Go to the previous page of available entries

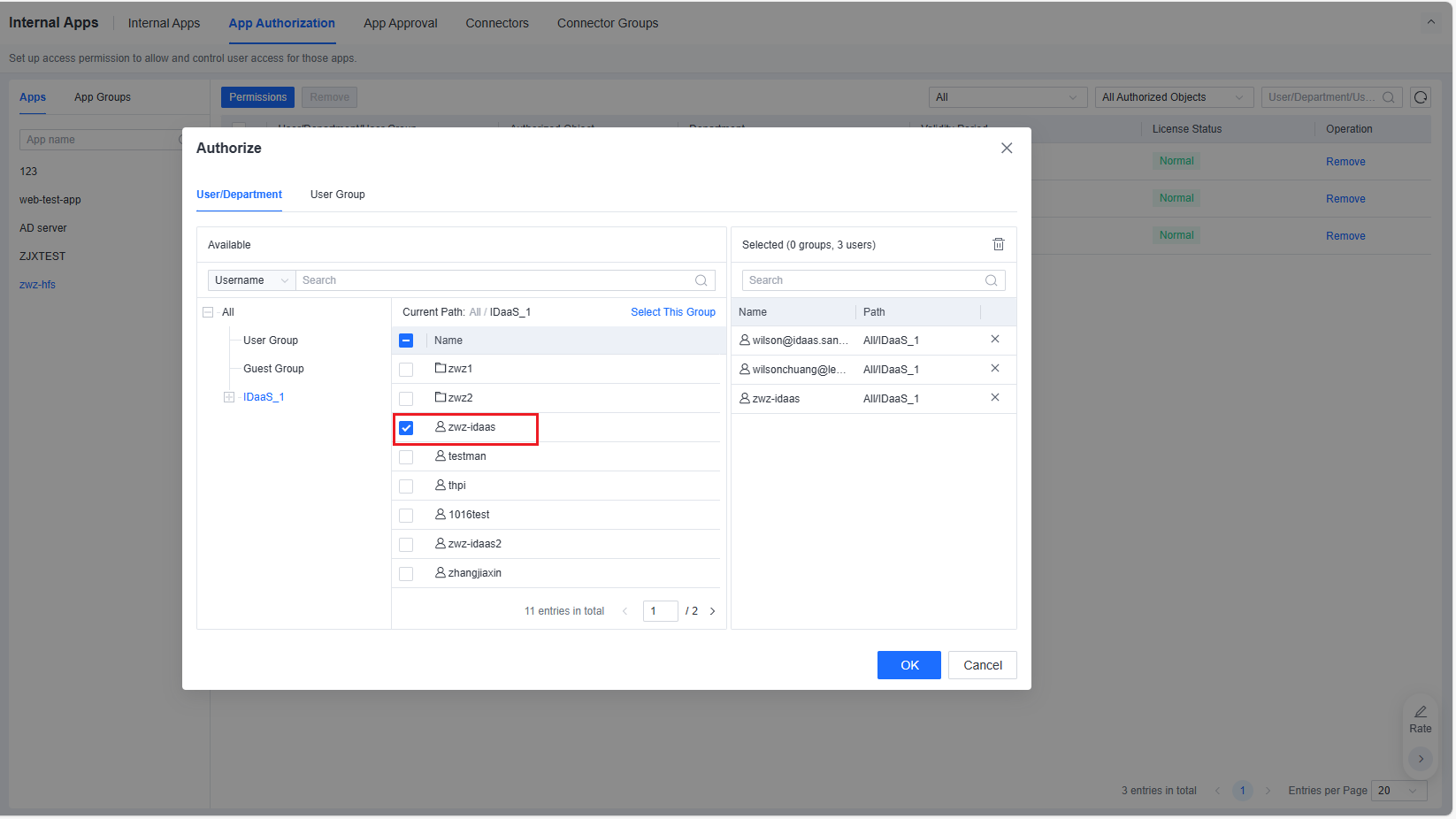[x=625, y=611]
